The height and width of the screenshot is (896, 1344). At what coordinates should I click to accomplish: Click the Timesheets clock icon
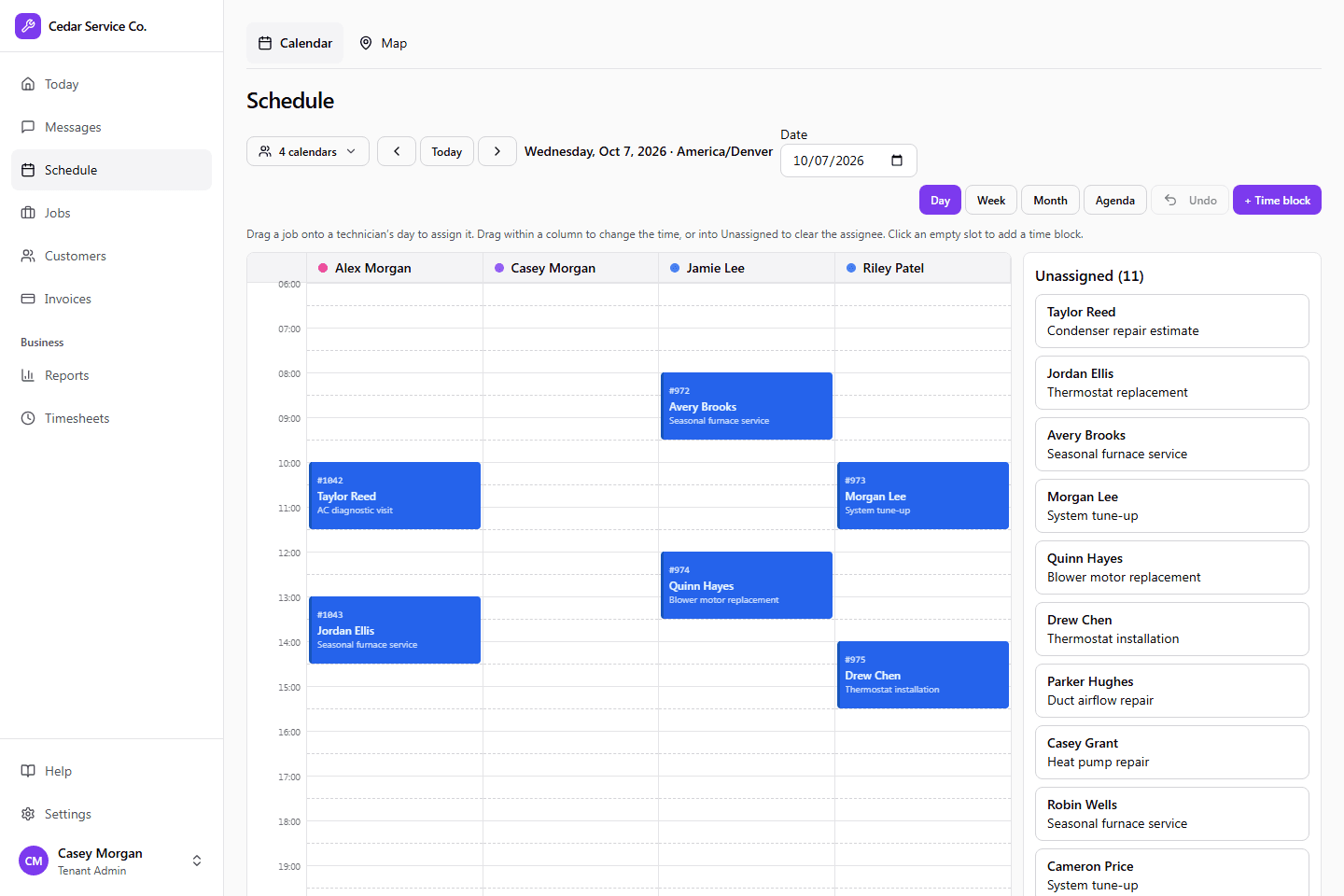point(28,418)
